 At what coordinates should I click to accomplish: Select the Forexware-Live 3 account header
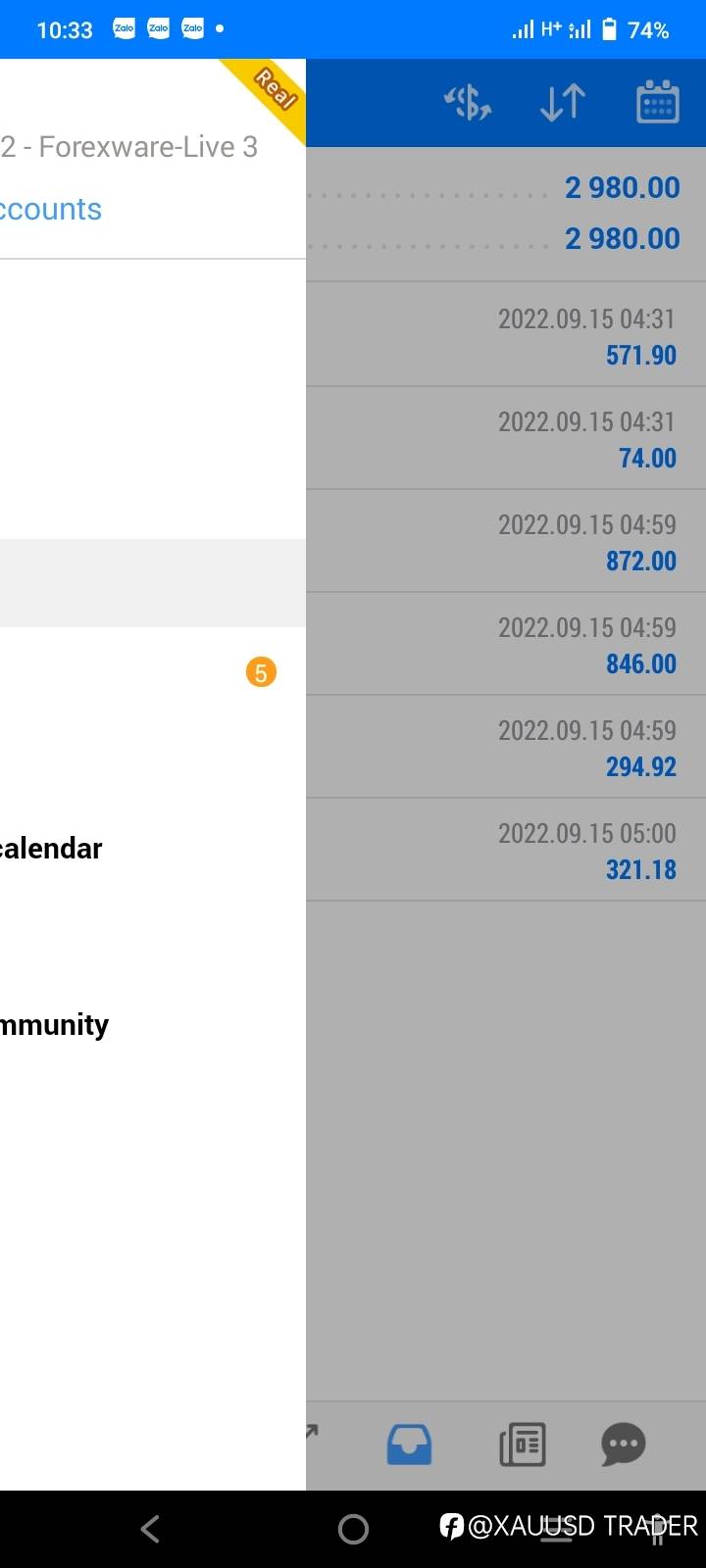point(129,147)
